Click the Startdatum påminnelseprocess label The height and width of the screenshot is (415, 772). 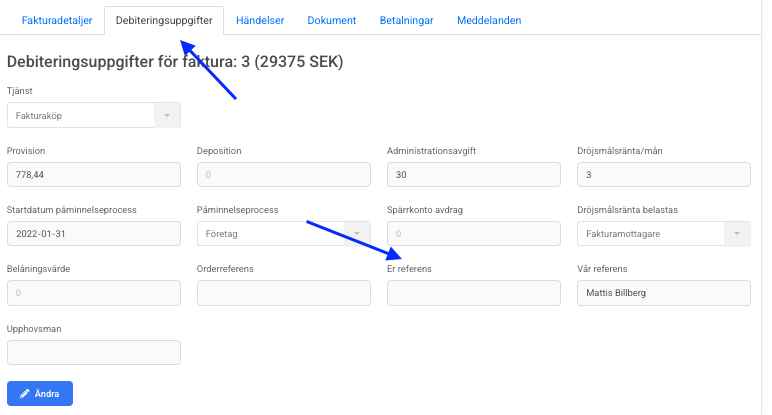(x=72, y=210)
